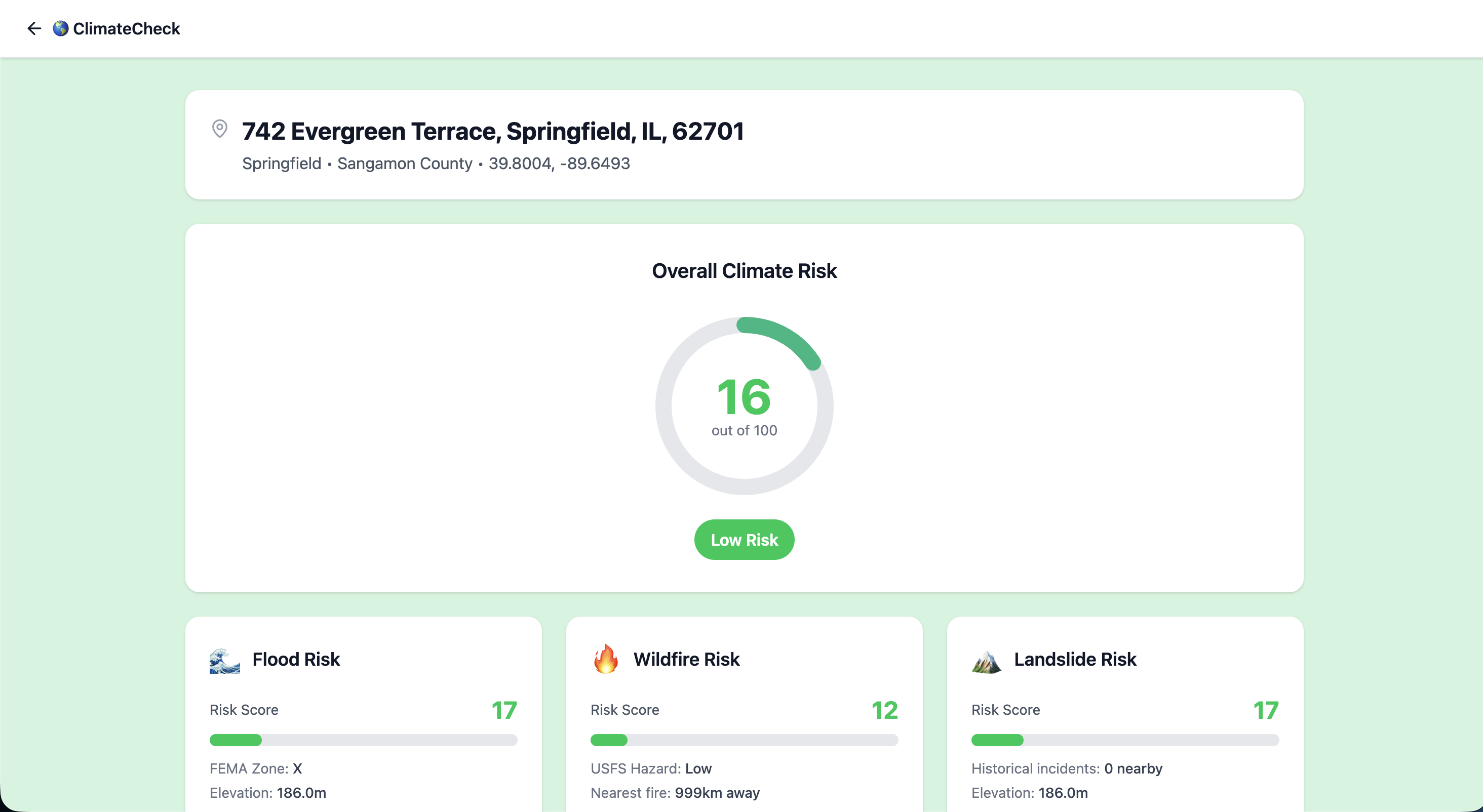The width and height of the screenshot is (1483, 812).
Task: Click the location pin icon
Action: click(219, 129)
